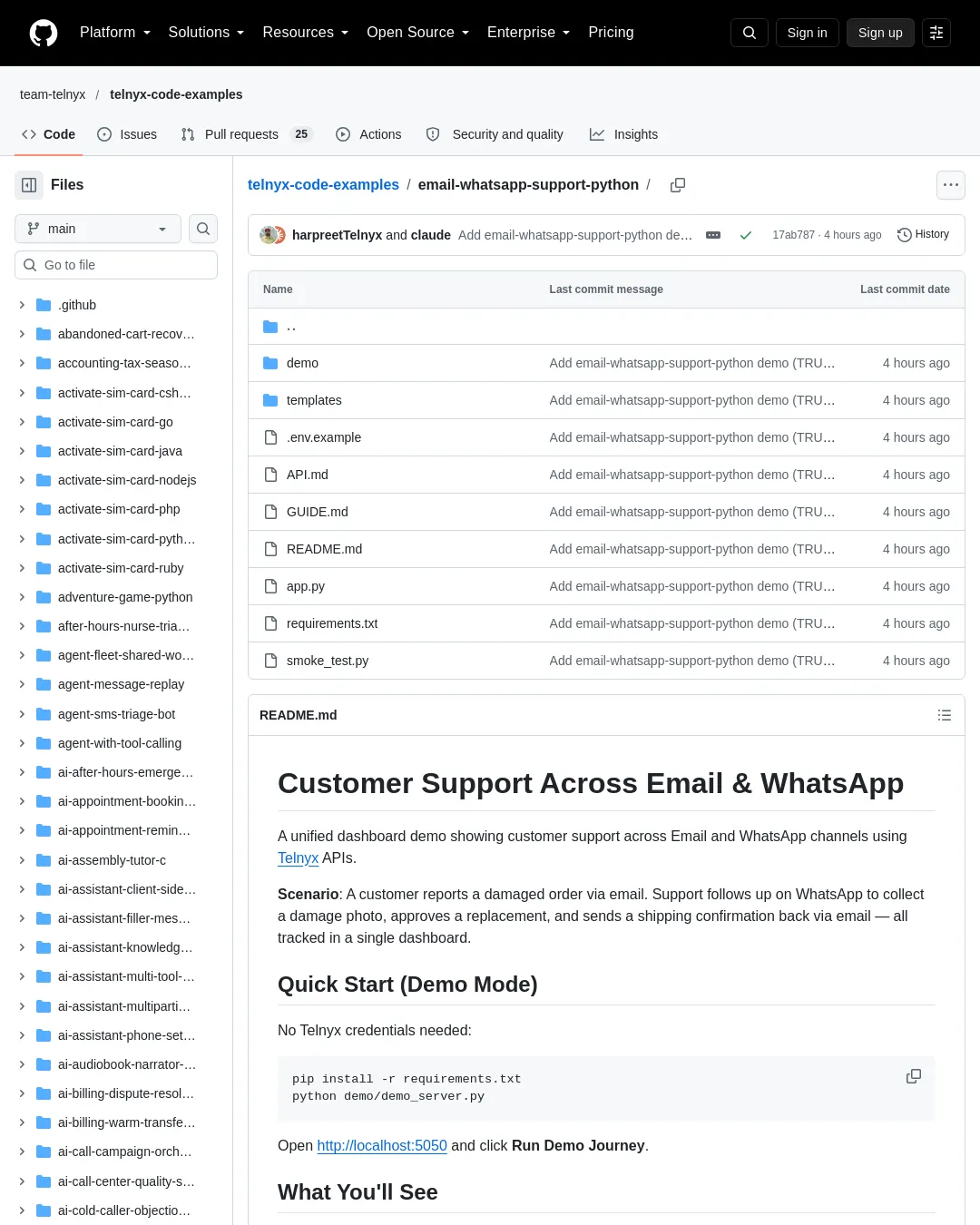Click the .github folder icon in tree

(44, 305)
